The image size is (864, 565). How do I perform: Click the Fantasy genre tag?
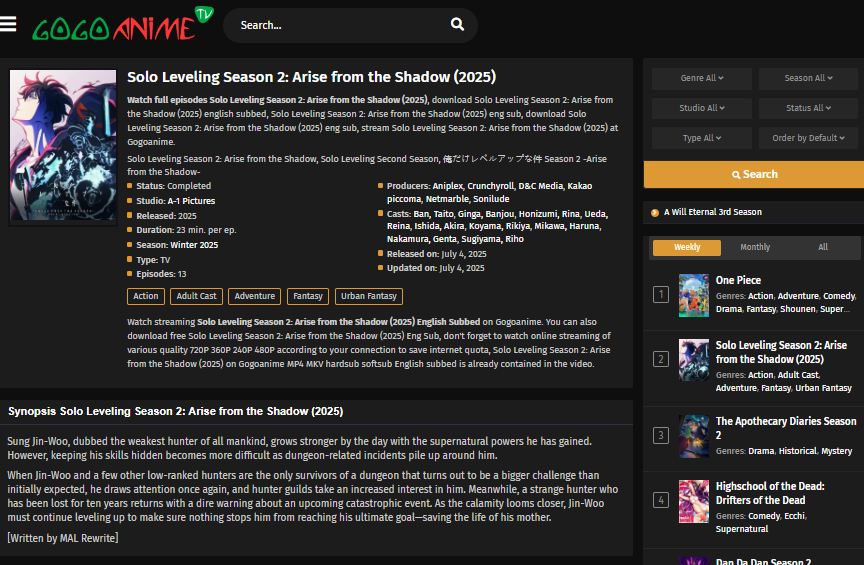coord(307,297)
